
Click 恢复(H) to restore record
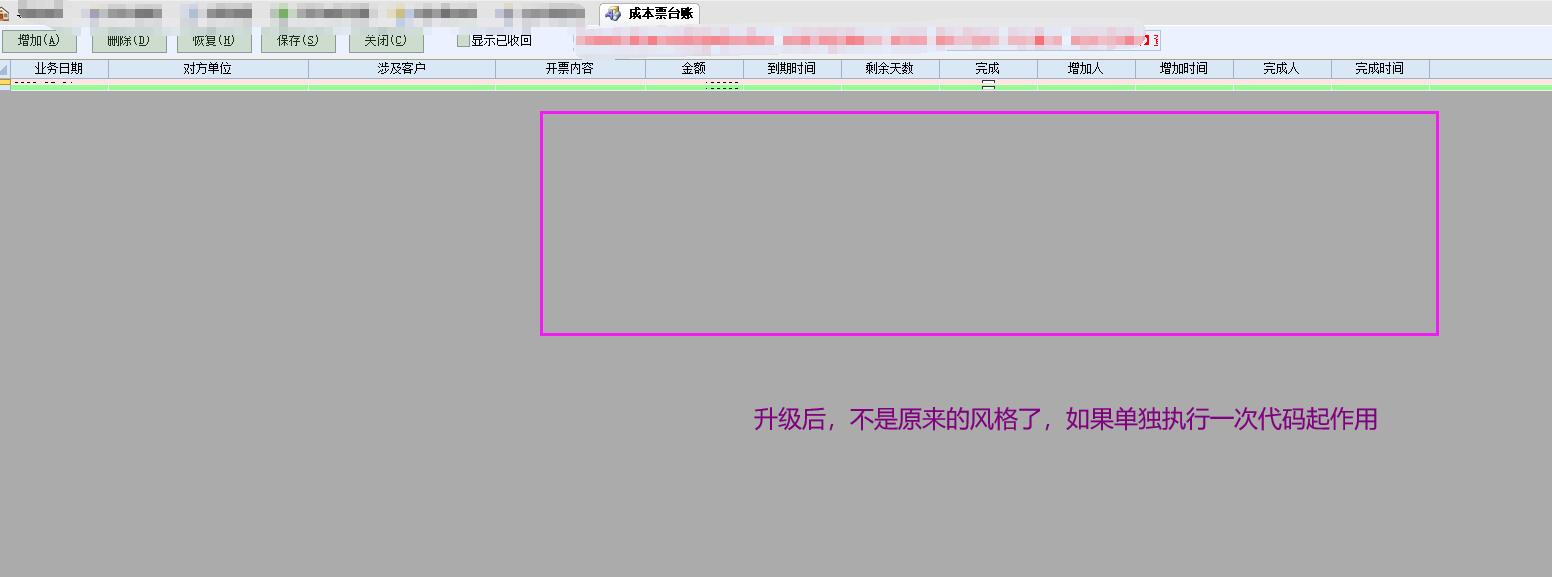pyautogui.click(x=214, y=41)
